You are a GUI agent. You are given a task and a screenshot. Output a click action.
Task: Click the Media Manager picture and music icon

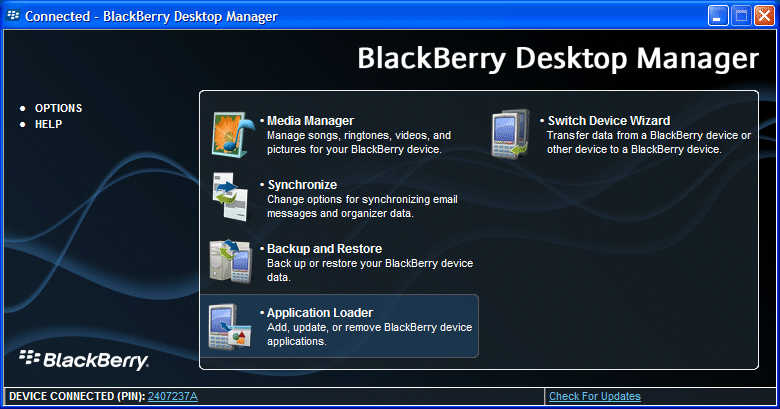(233, 135)
